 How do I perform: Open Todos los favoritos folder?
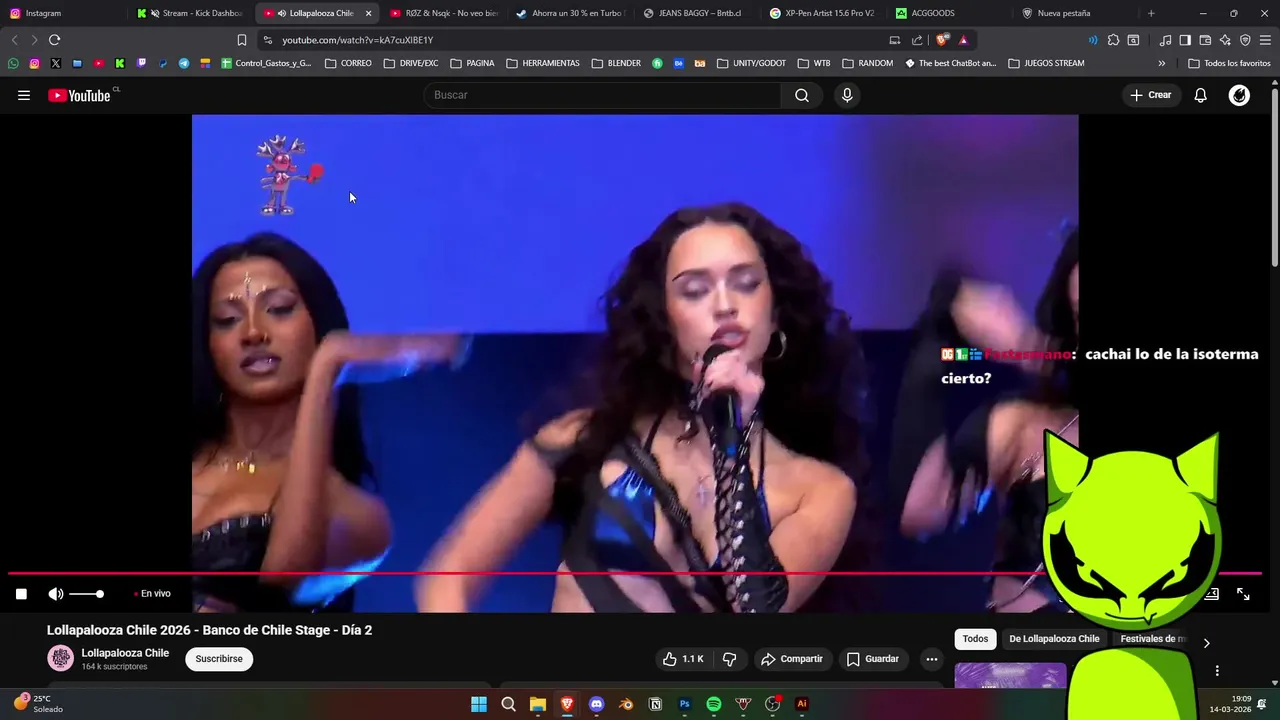point(1229,63)
